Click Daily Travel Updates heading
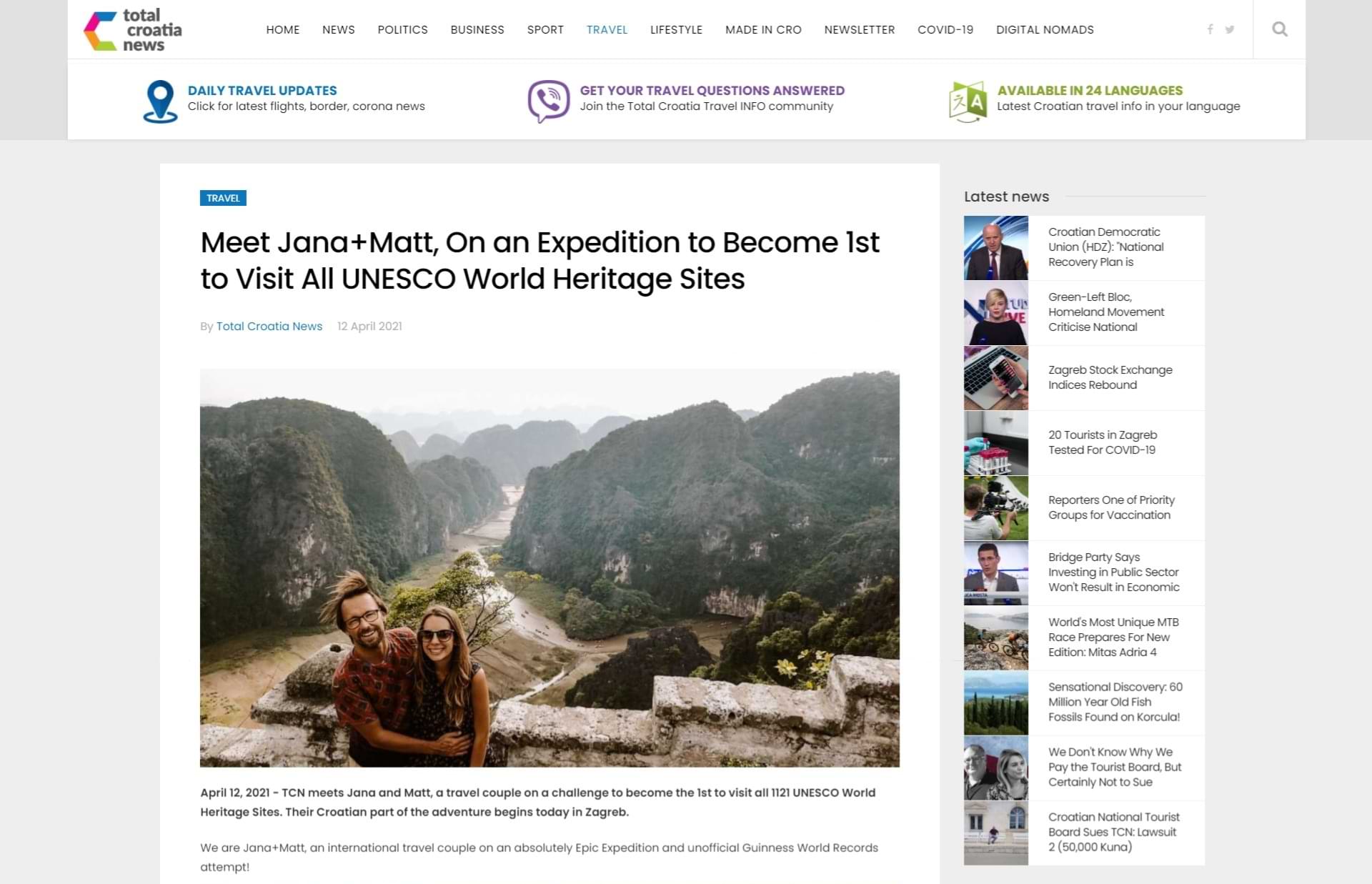1372x884 pixels. tap(262, 91)
